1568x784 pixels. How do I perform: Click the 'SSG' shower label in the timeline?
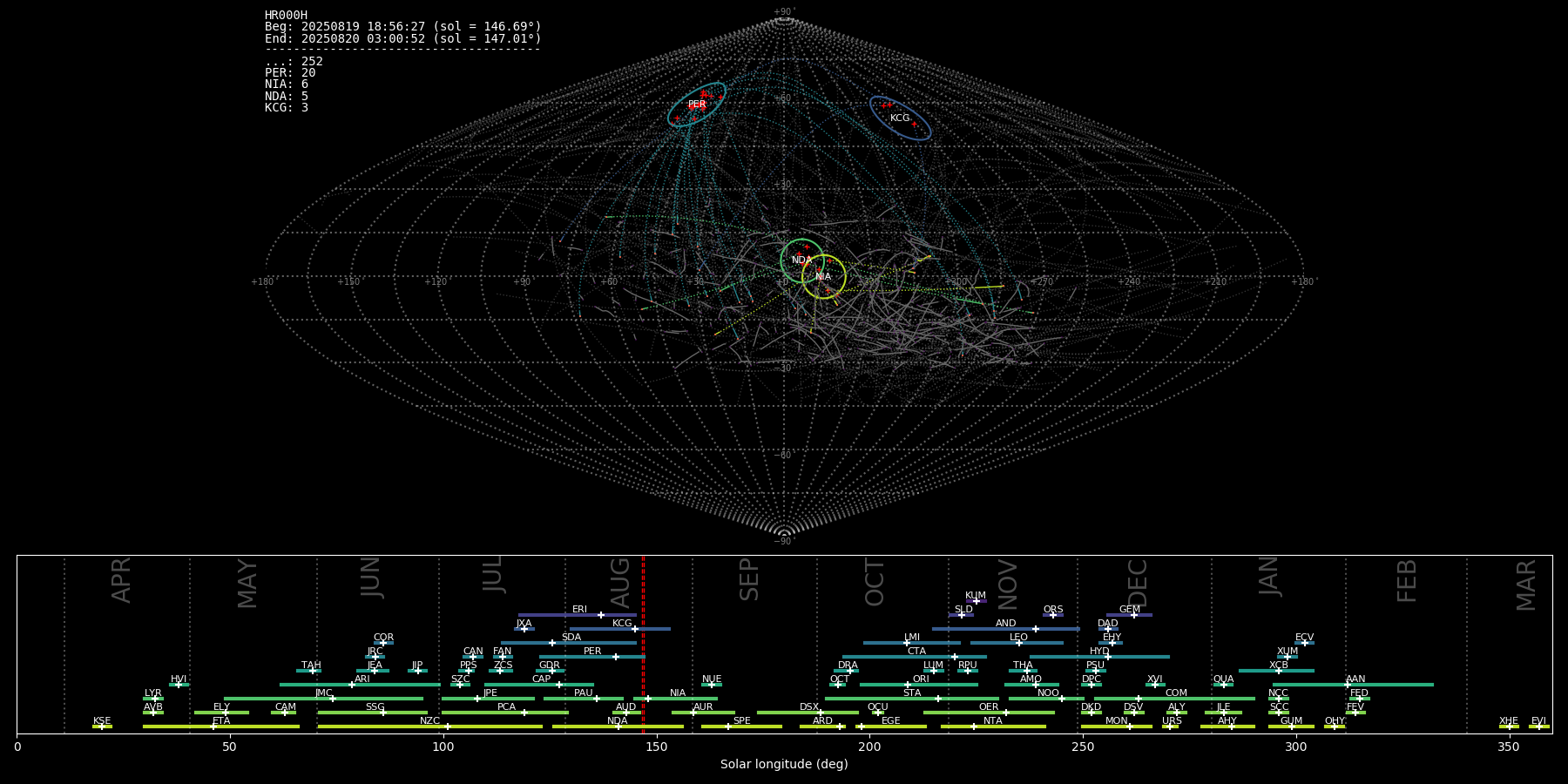[375, 707]
